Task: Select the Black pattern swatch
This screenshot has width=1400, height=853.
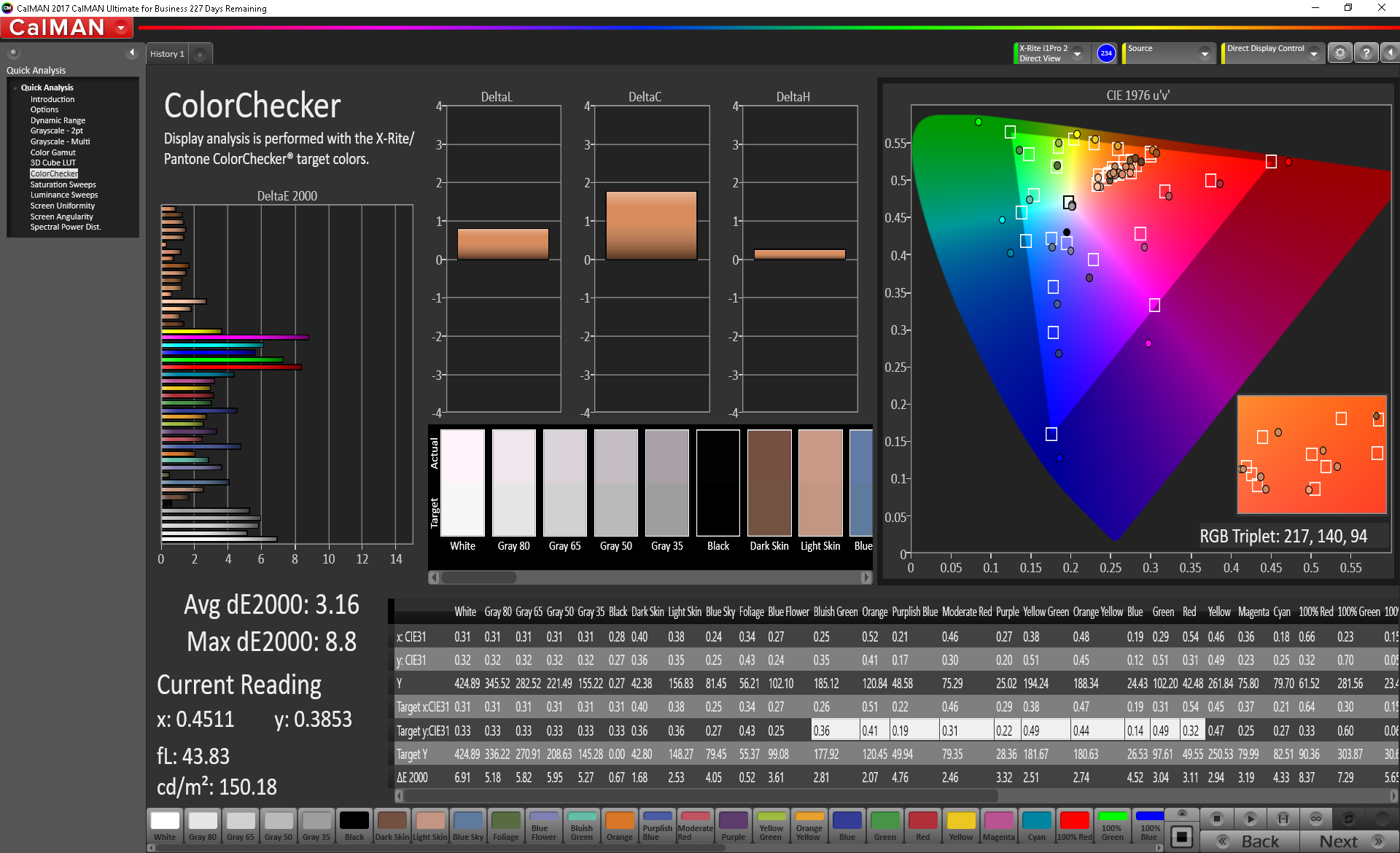Action: (x=354, y=826)
